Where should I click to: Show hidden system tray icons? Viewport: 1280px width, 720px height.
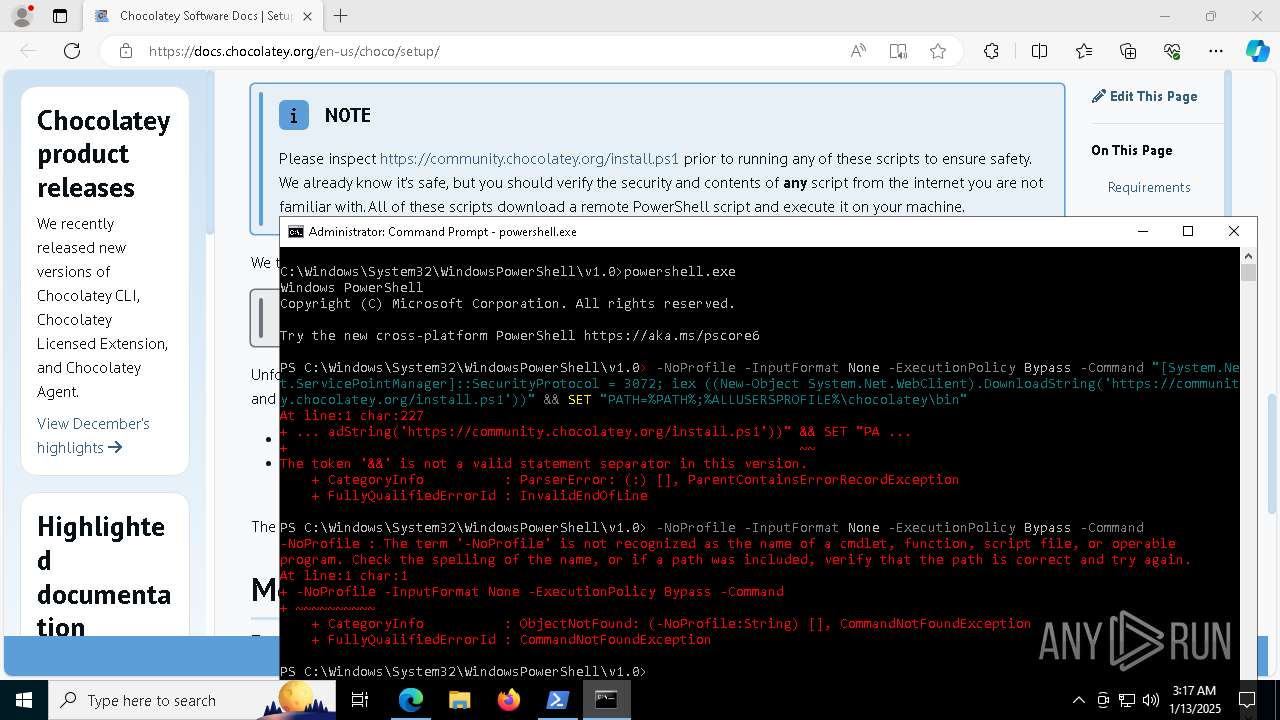click(x=1078, y=700)
